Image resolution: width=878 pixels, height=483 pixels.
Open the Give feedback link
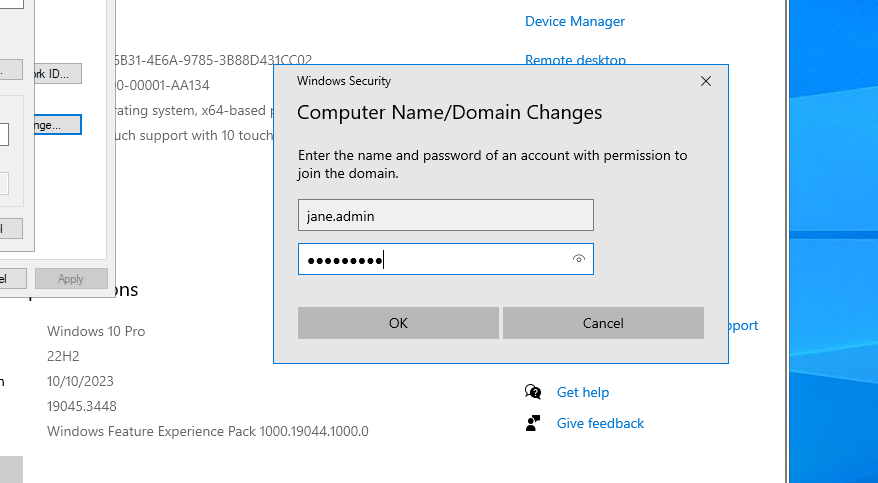[x=600, y=423]
